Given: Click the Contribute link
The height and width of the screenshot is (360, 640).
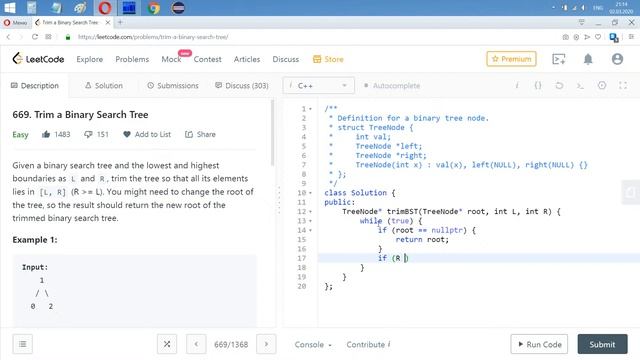Looking at the screenshot, I should [x=368, y=344].
